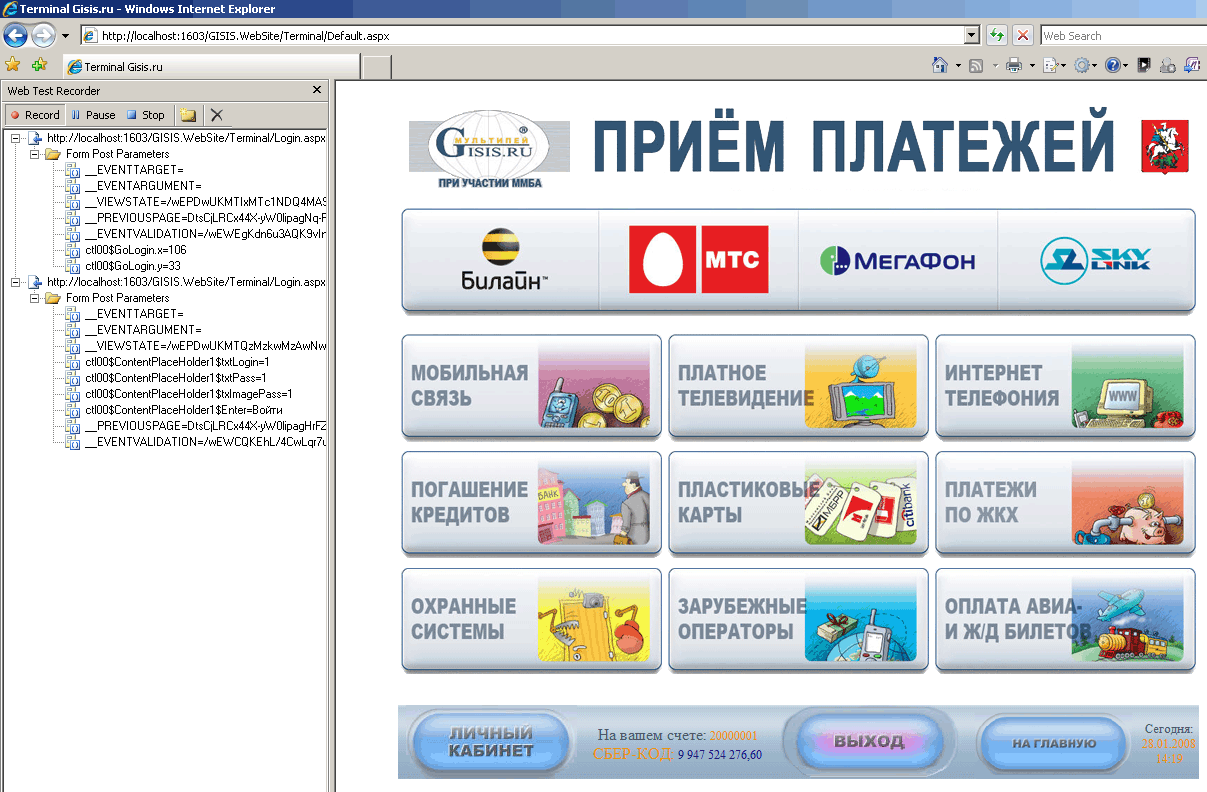Select the ctl00$GoLogin.x=106 parameter
The width and height of the screenshot is (1207, 792).
[x=135, y=250]
